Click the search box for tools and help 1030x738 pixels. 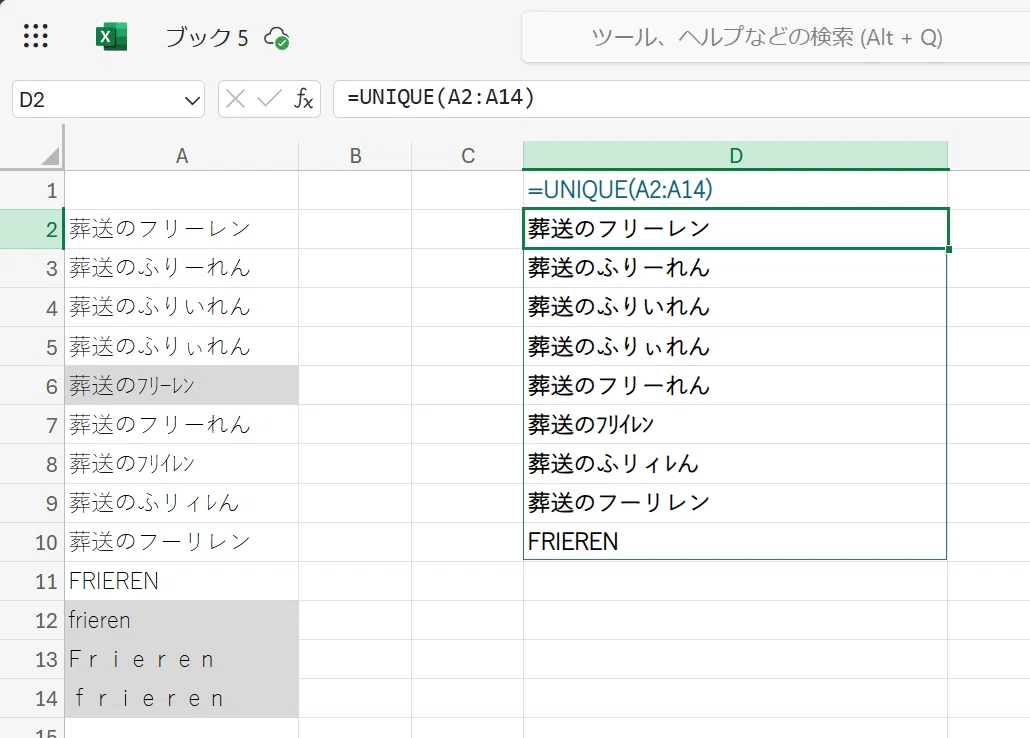click(776, 37)
